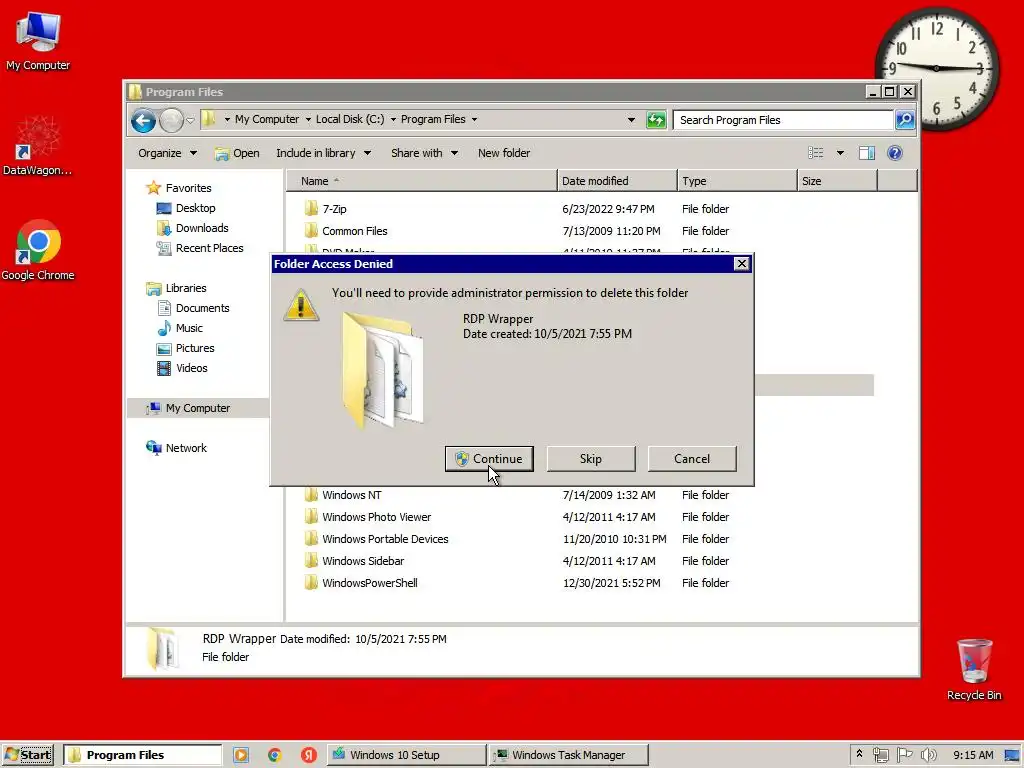Click the network tray icon
Viewport: 1024px width, 768px height.
pos(880,755)
